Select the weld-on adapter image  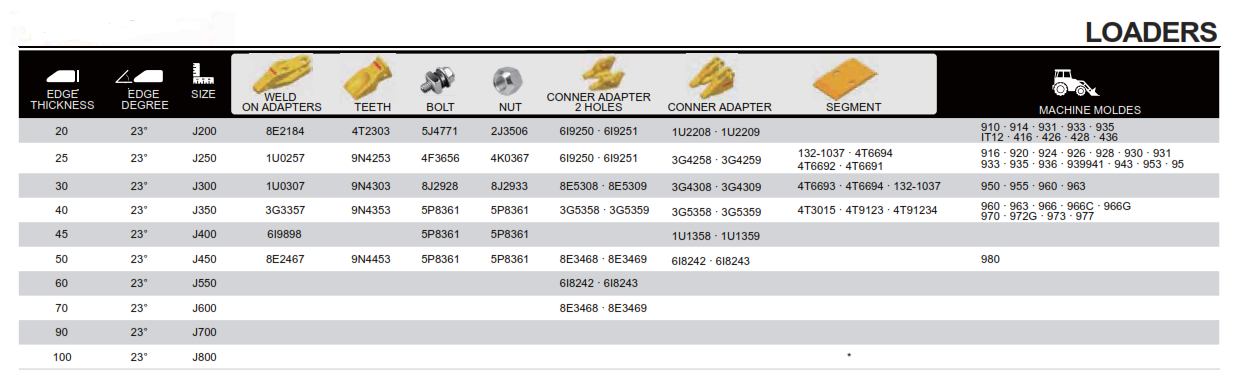tap(281, 76)
